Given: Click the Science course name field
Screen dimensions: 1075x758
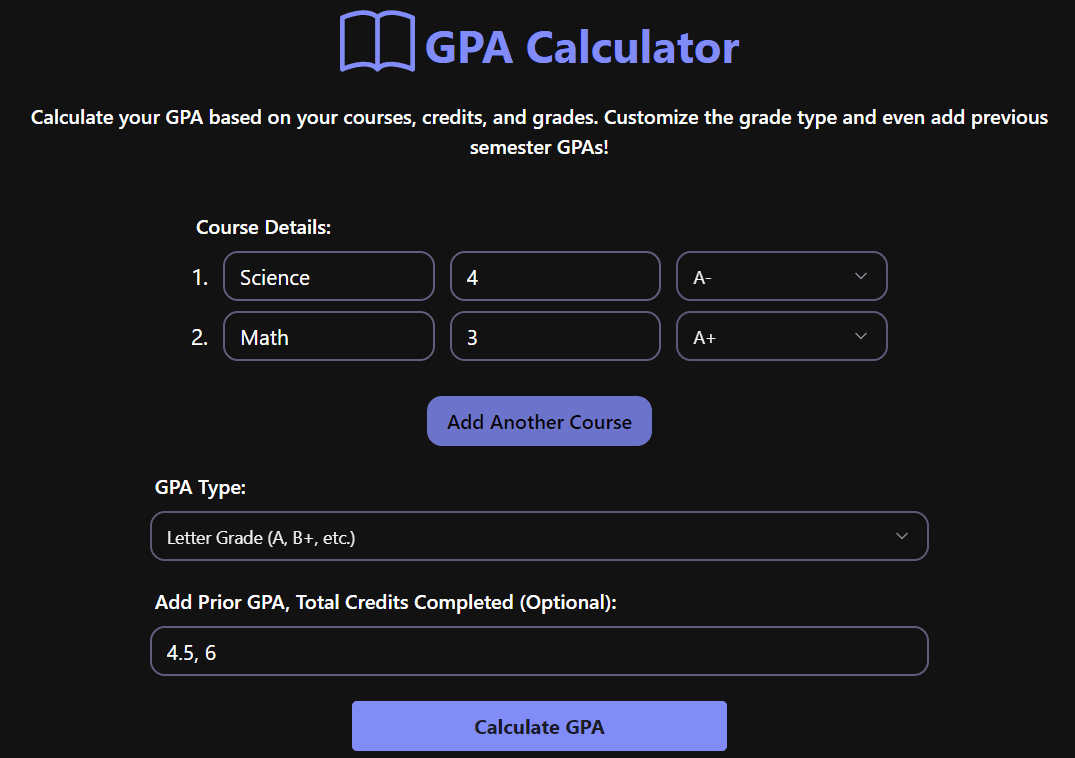Looking at the screenshot, I should click(328, 276).
